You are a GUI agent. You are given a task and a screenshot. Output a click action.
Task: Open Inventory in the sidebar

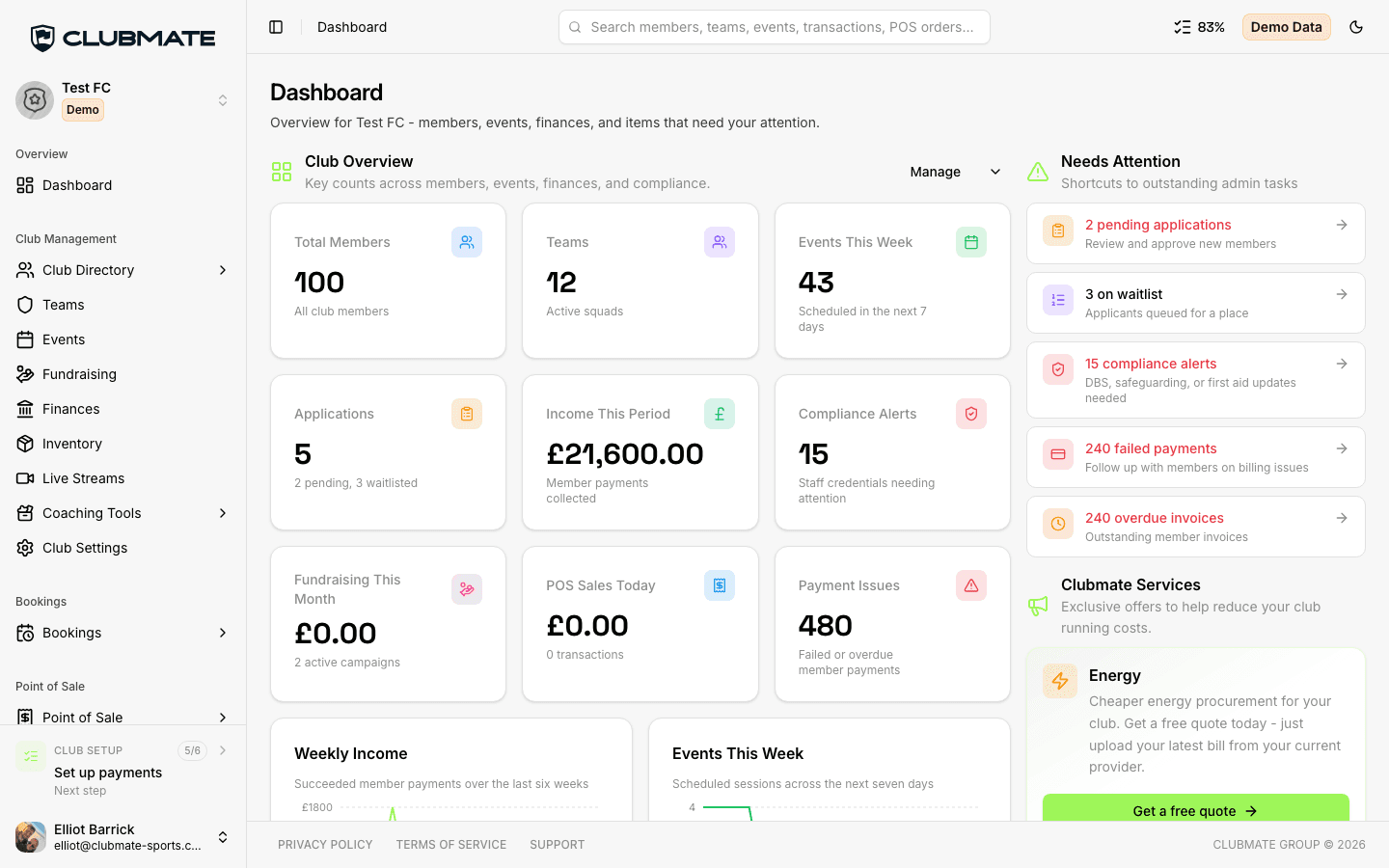[x=123, y=444]
